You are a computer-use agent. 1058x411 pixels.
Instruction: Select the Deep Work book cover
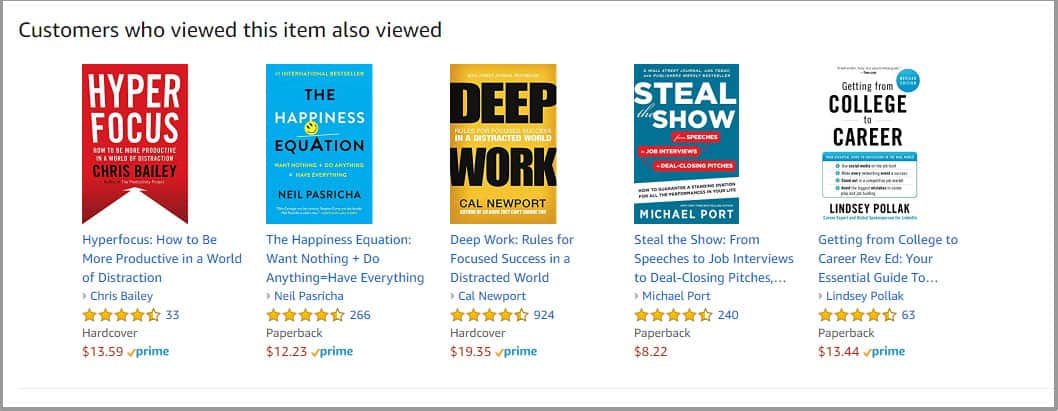click(x=503, y=144)
